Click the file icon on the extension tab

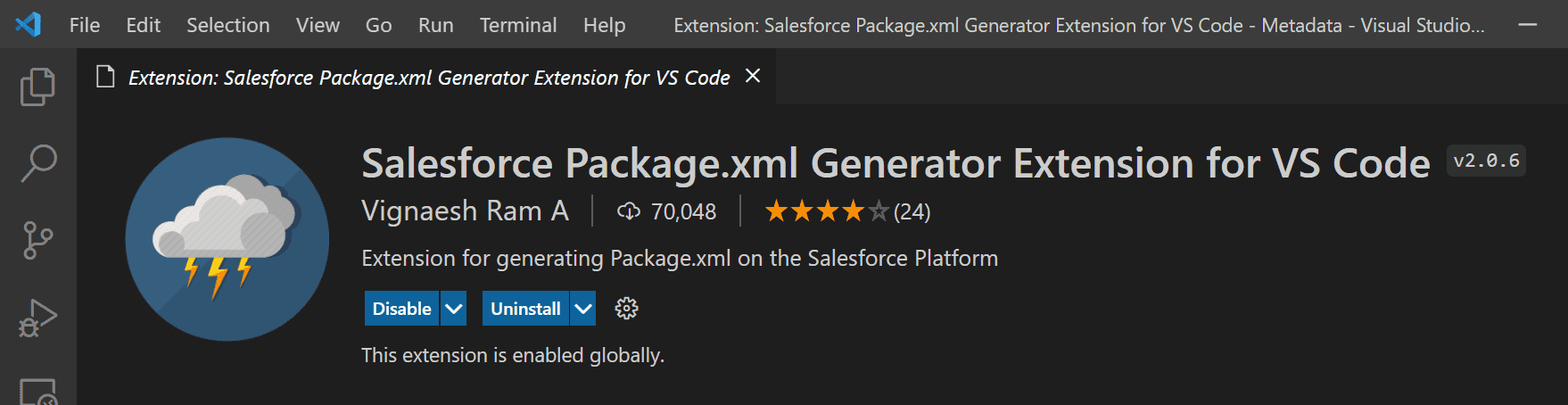[105, 77]
